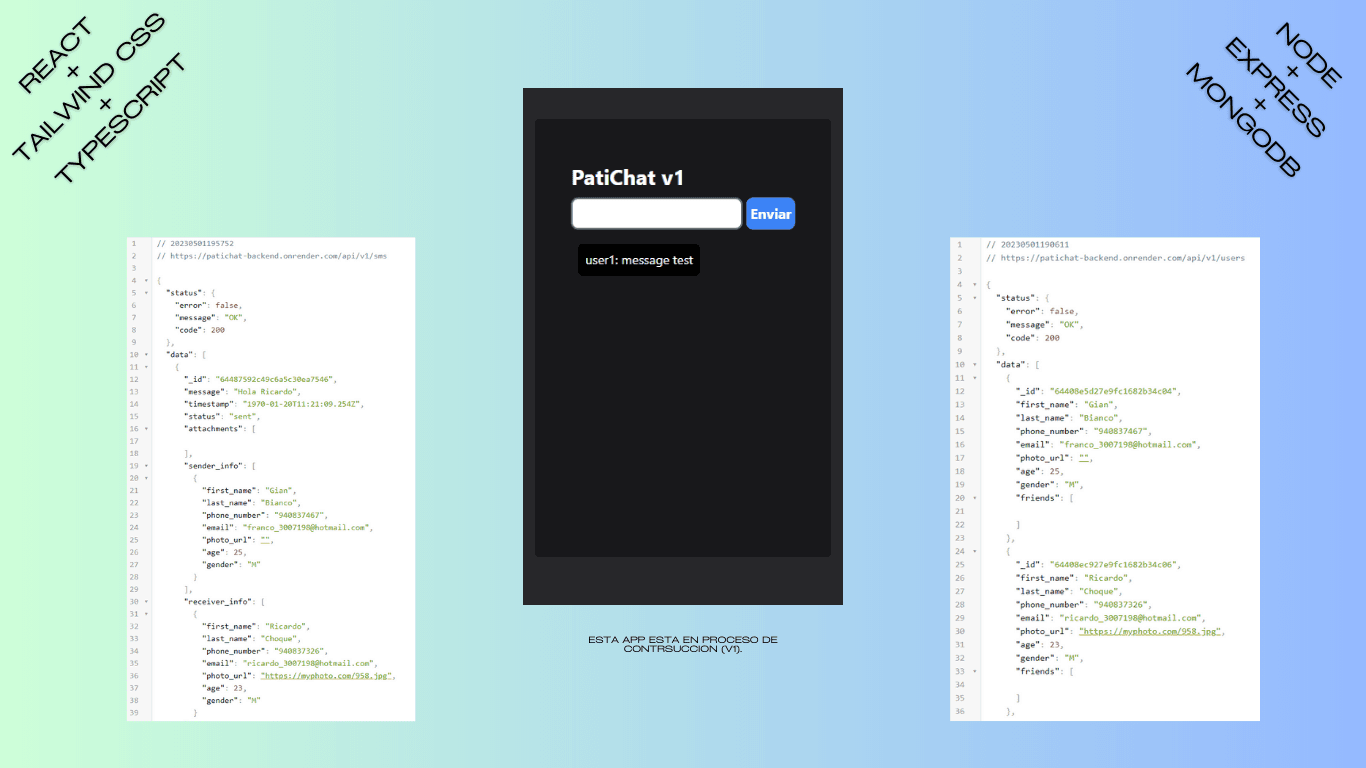This screenshot has width=1366, height=768.
Task: Collapse the "status" node in sms JSON
Action: [x=146, y=293]
